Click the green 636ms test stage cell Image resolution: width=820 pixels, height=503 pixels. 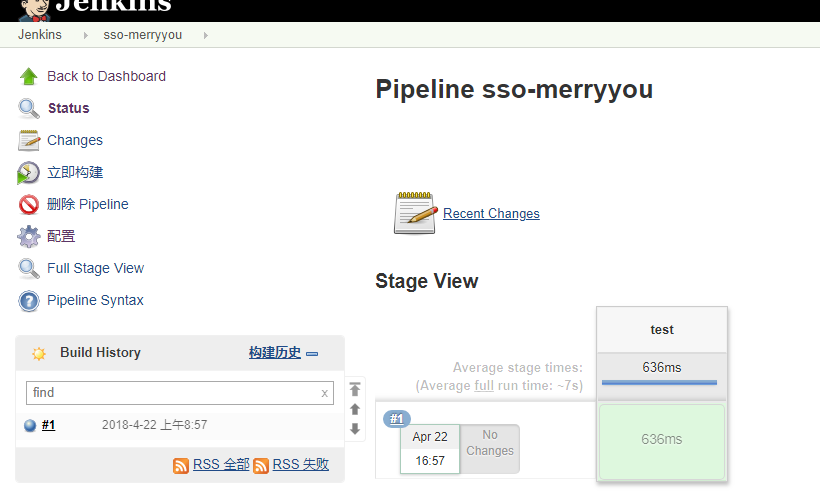point(662,441)
